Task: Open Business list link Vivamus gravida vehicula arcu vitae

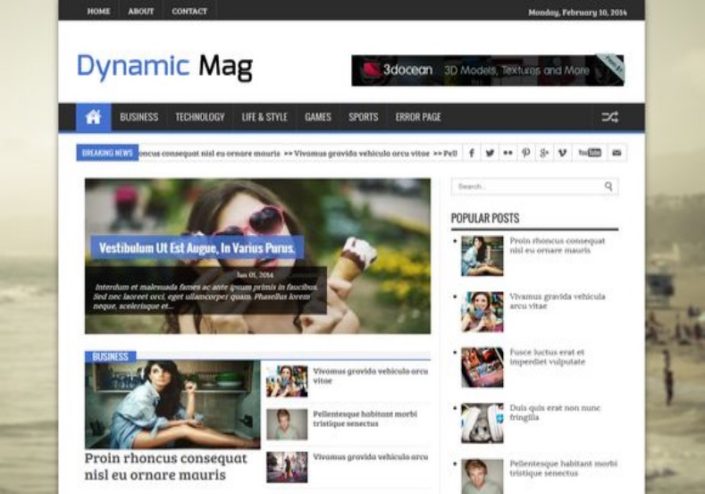Action: point(370,376)
